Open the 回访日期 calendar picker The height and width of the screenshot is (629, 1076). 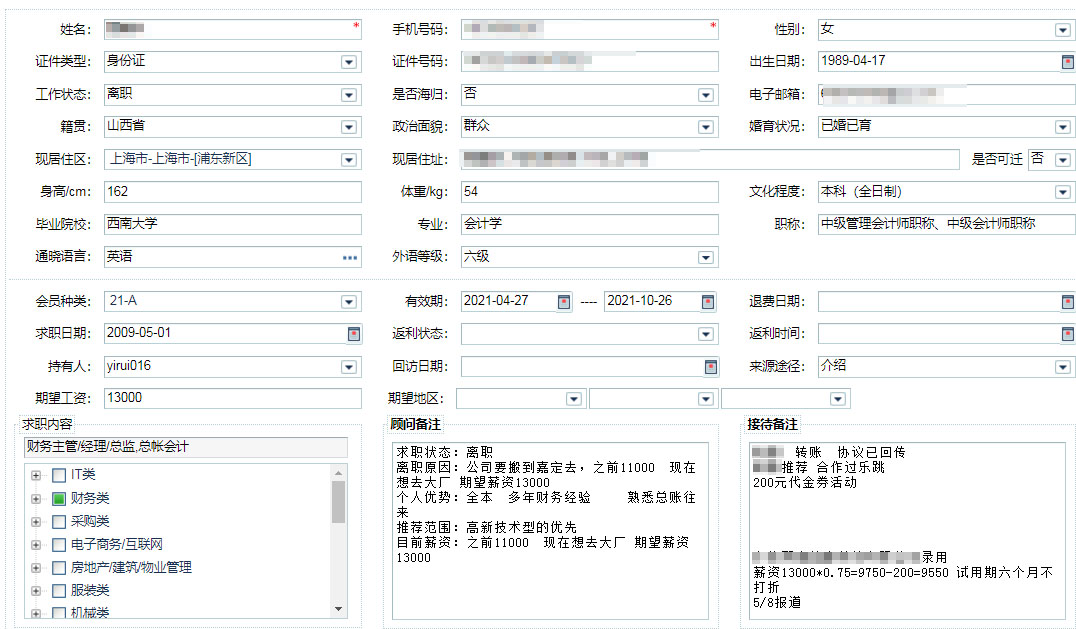coord(711,367)
